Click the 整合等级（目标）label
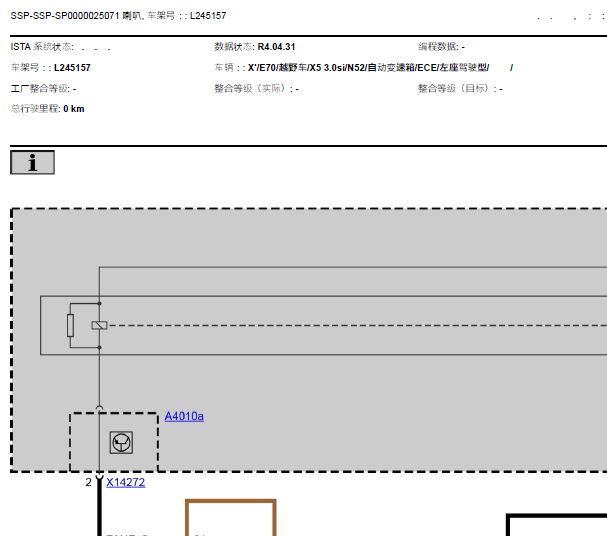The image size is (607, 536). click(x=457, y=89)
